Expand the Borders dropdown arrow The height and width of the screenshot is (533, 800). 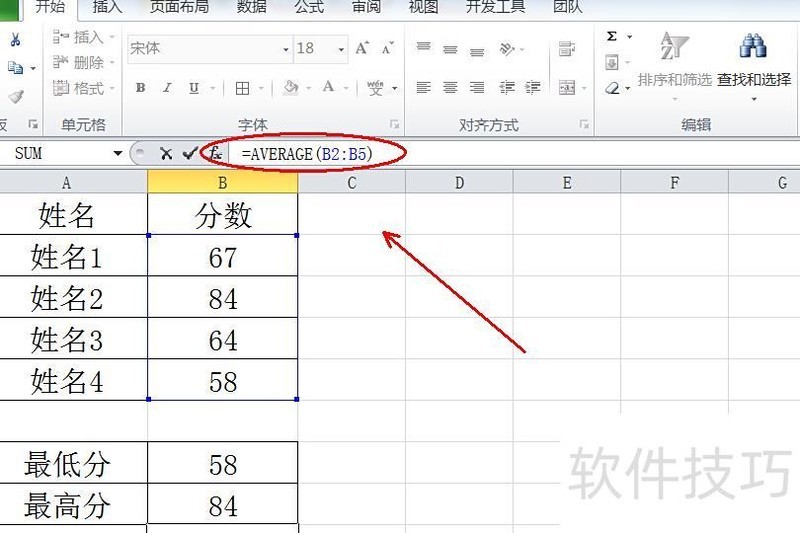(261, 89)
